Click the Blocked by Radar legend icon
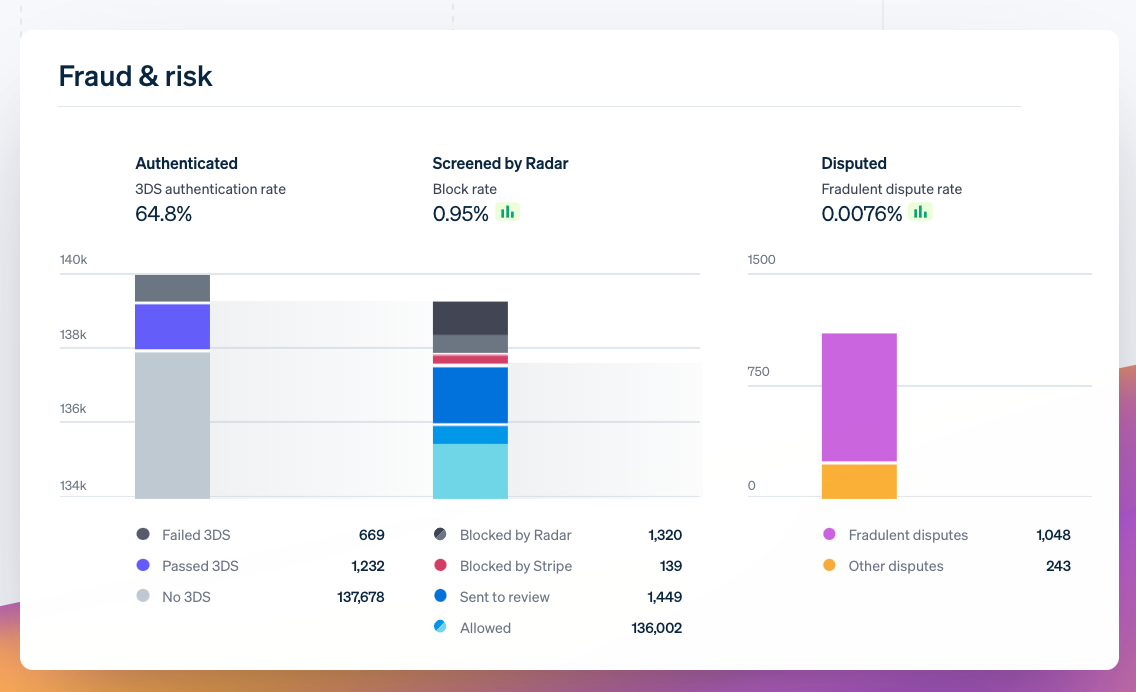Screen dimensions: 1136x692 coord(440,535)
